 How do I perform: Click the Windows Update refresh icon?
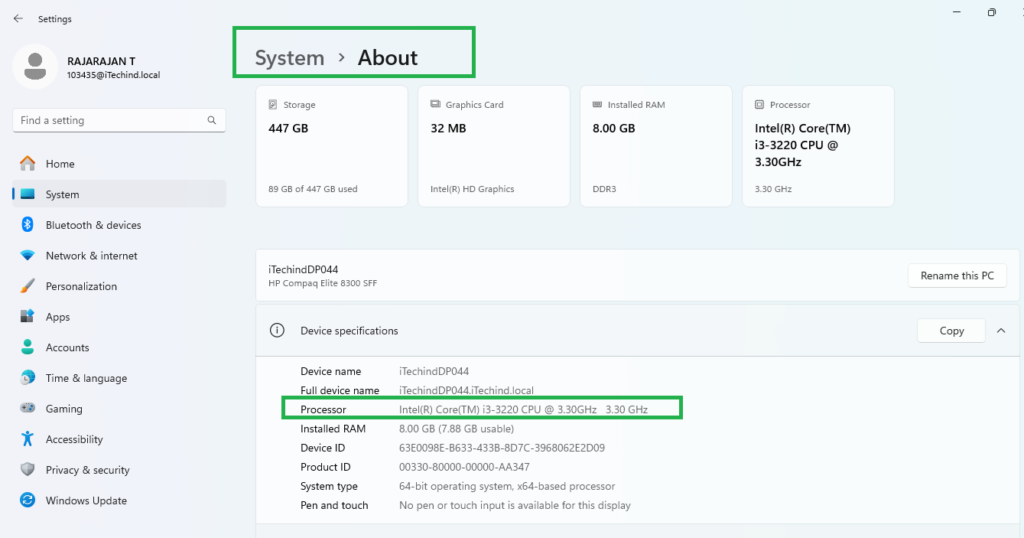(27, 500)
